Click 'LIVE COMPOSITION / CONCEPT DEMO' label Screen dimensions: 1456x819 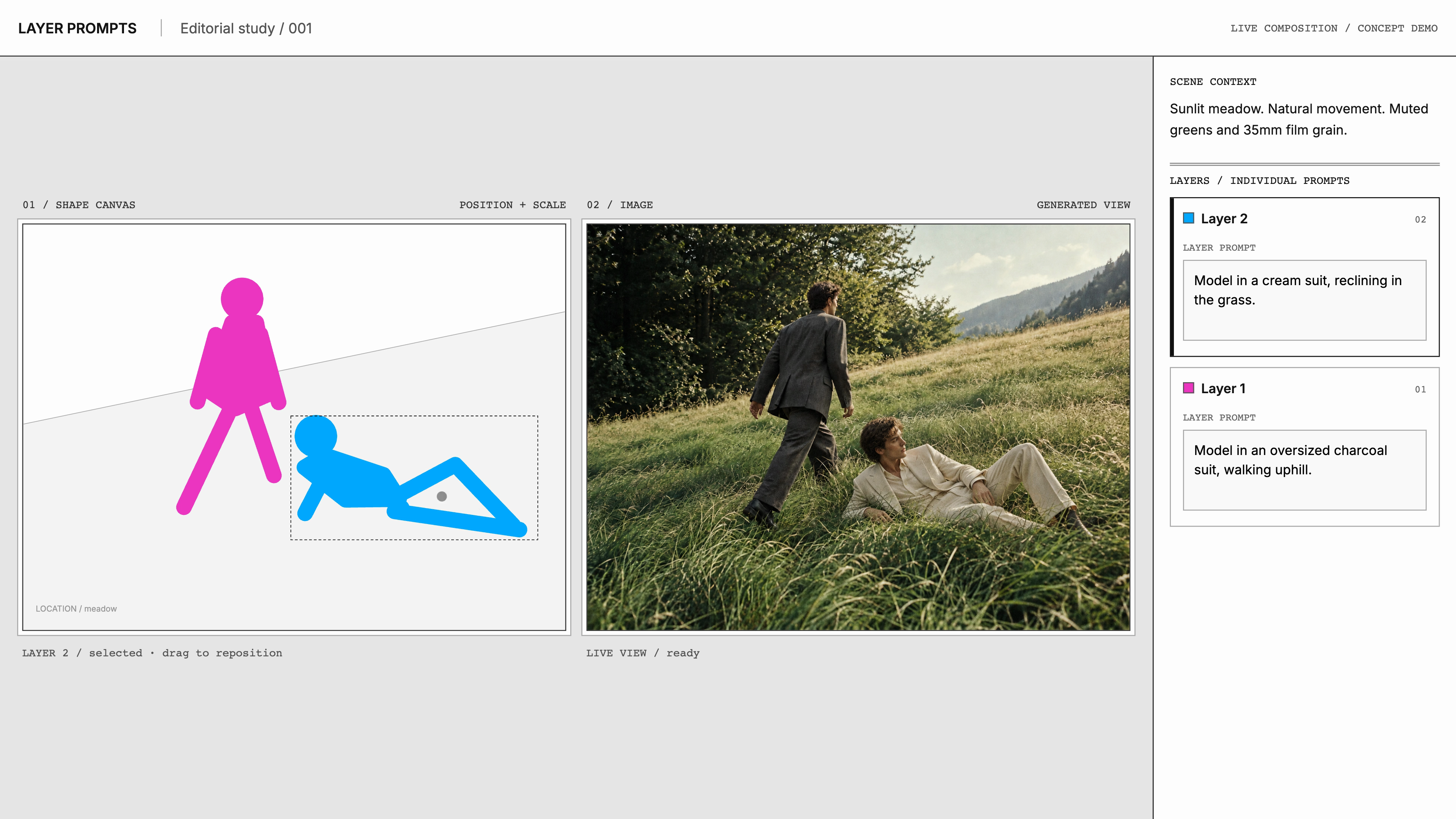(1334, 28)
